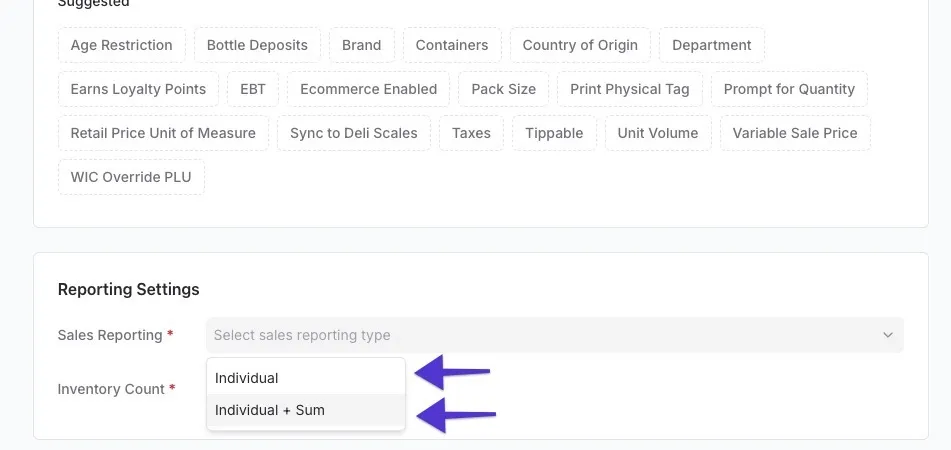Open the Sales Reporting dropdown chevron
Screen dimensions: 951x450
coord(887,335)
